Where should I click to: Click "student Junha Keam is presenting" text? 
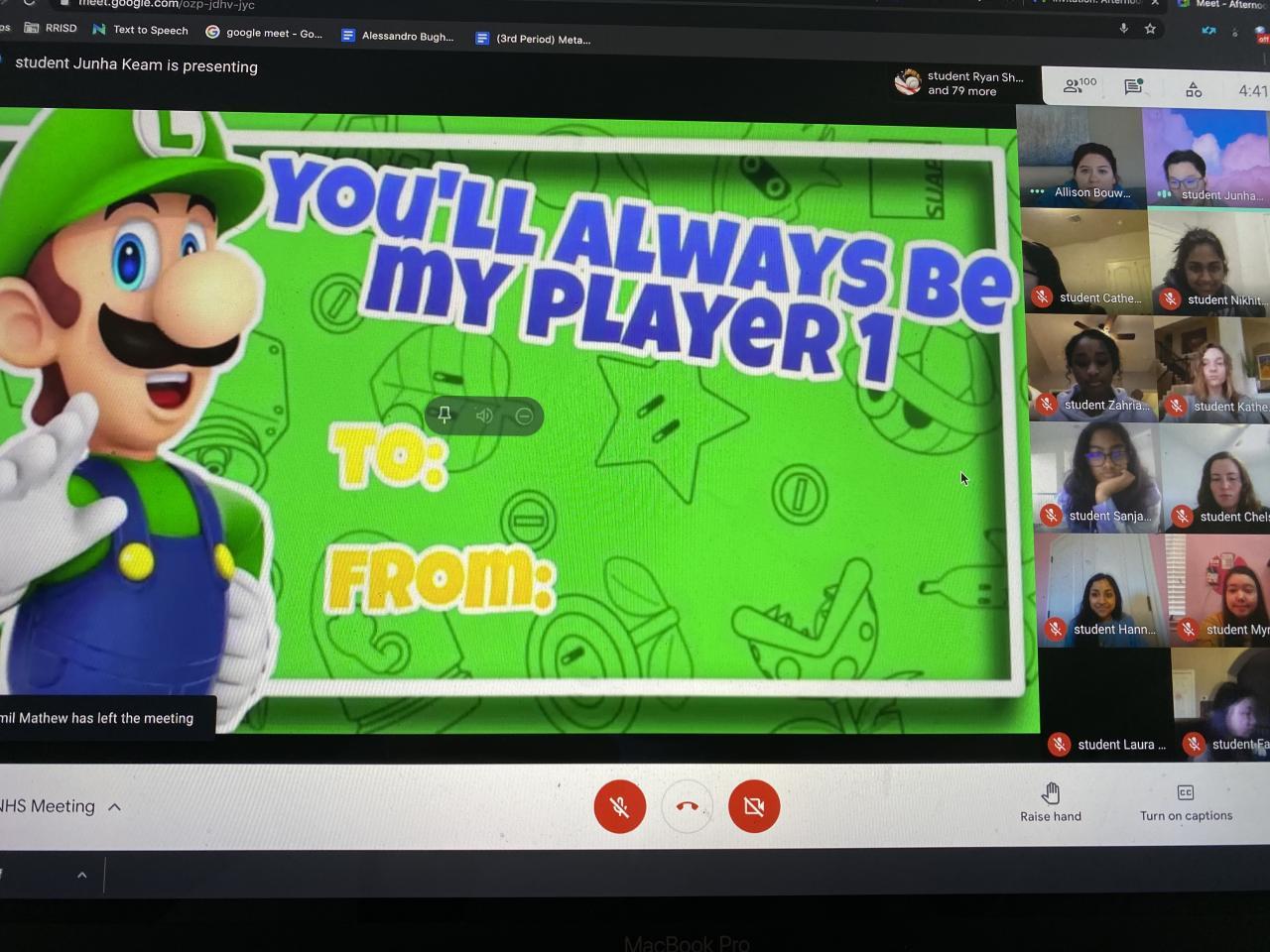click(136, 65)
